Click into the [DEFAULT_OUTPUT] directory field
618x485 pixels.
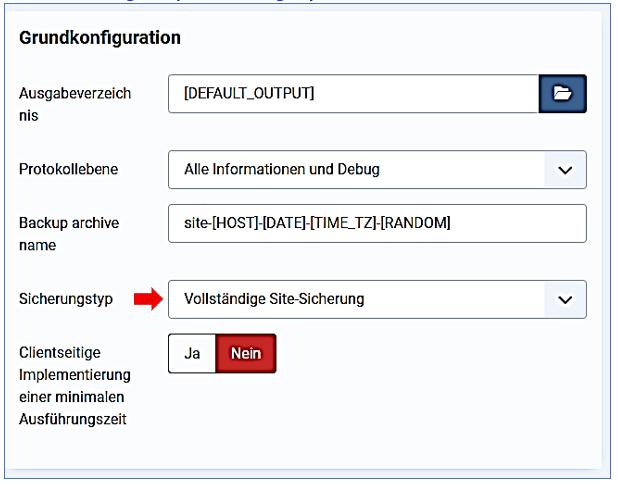pyautogui.click(x=353, y=93)
